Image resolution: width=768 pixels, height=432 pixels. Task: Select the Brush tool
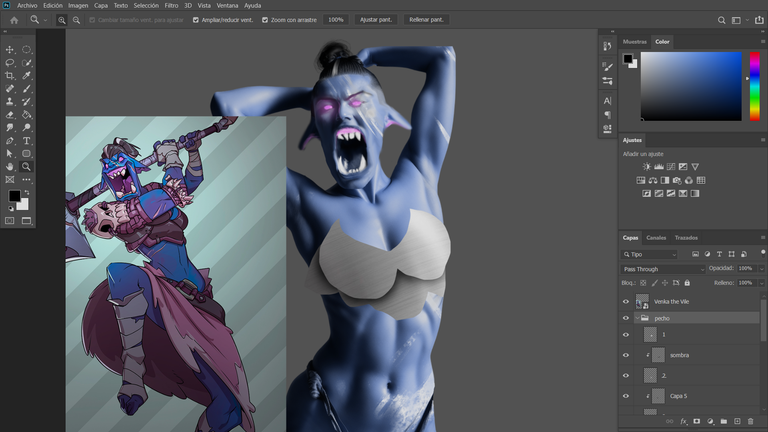tap(26, 89)
